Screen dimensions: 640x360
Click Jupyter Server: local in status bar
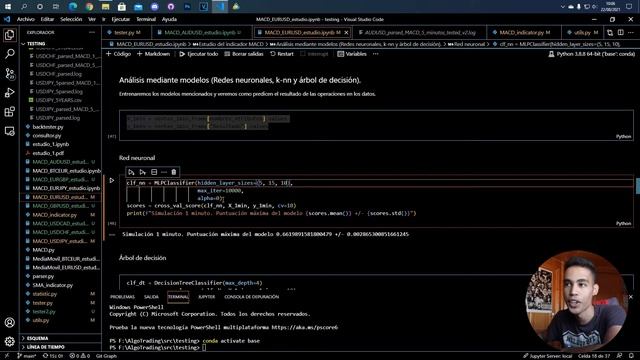click(547, 356)
